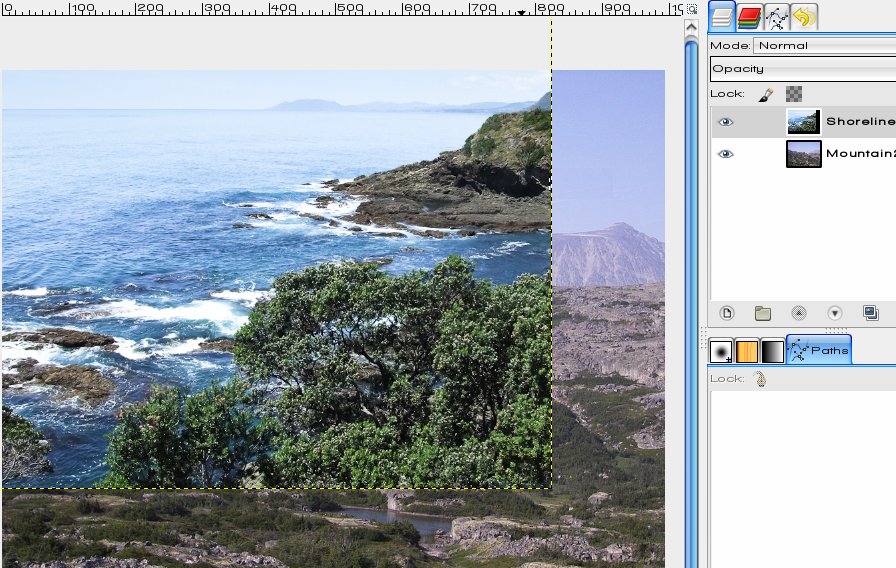Open the layer Mode dropdown set to Normal
This screenshot has height=568, width=896.
coord(825,45)
